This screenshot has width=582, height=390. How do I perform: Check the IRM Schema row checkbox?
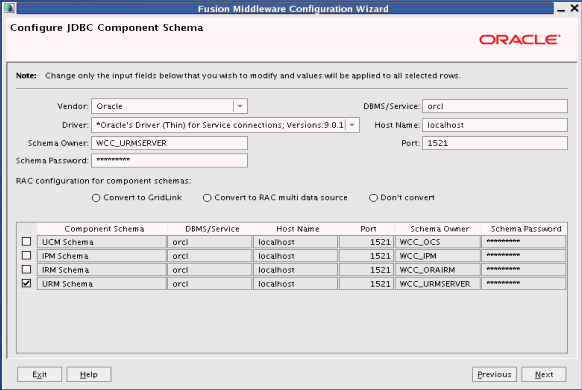[x=26, y=269]
